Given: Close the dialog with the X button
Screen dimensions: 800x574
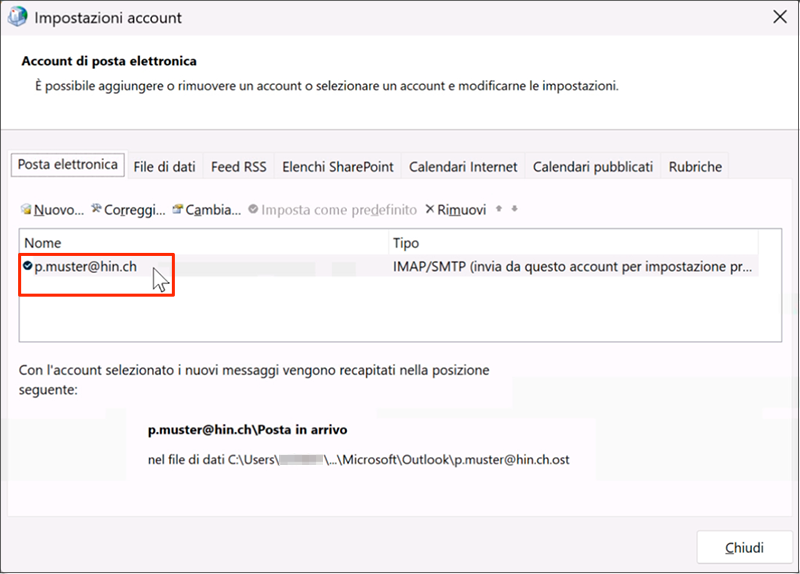Looking at the screenshot, I should click(x=780, y=17).
